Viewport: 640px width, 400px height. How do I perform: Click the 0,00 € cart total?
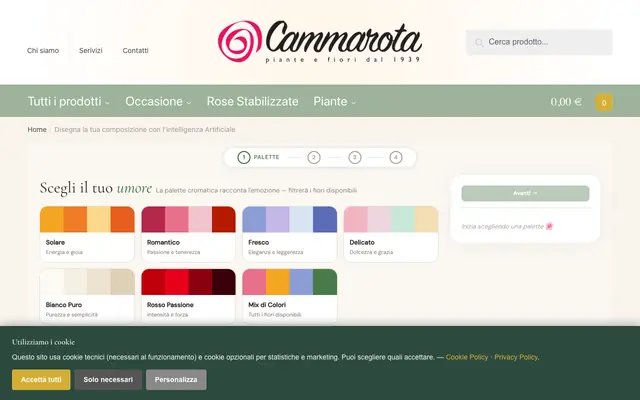click(566, 102)
